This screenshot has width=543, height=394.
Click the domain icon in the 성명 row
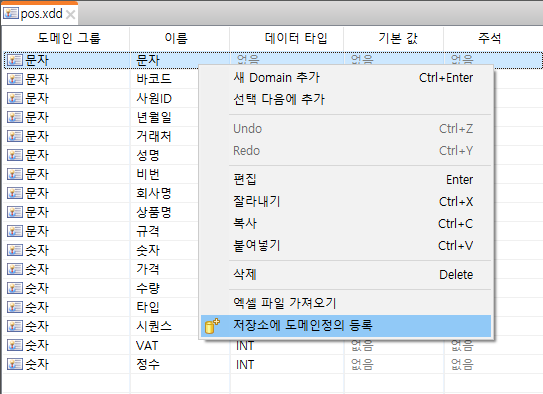(15, 155)
